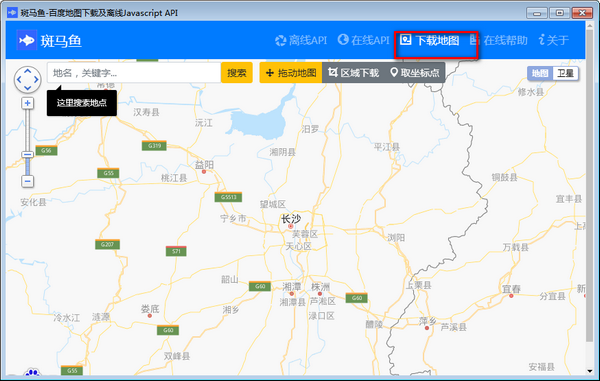Screen dimensions: 600x381
Task: Zoom in with the plus button
Action: (27, 103)
